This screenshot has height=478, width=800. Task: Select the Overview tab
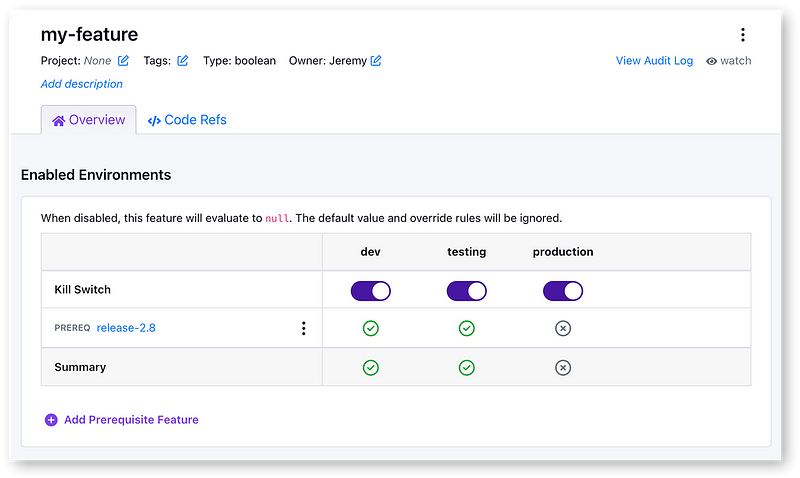(x=89, y=120)
